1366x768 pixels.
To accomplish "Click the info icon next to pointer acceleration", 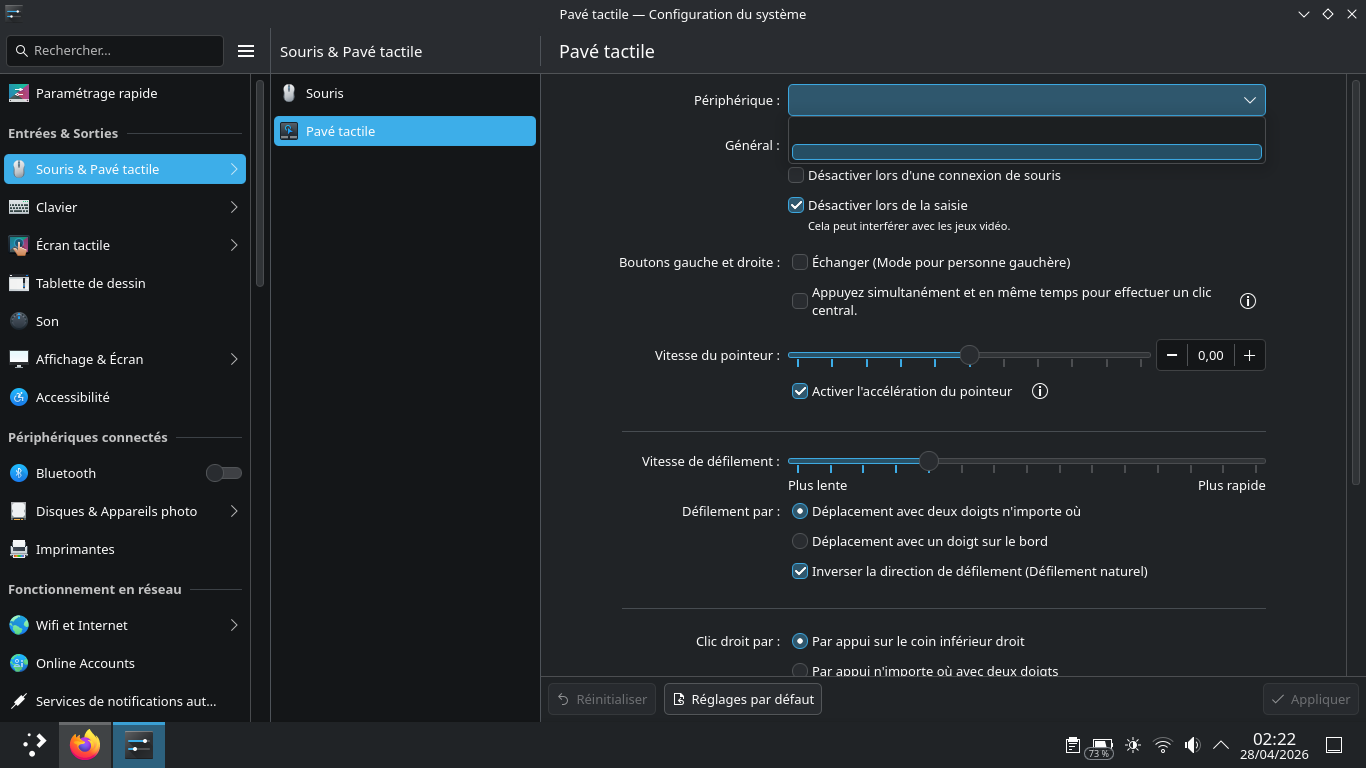I will 1040,391.
